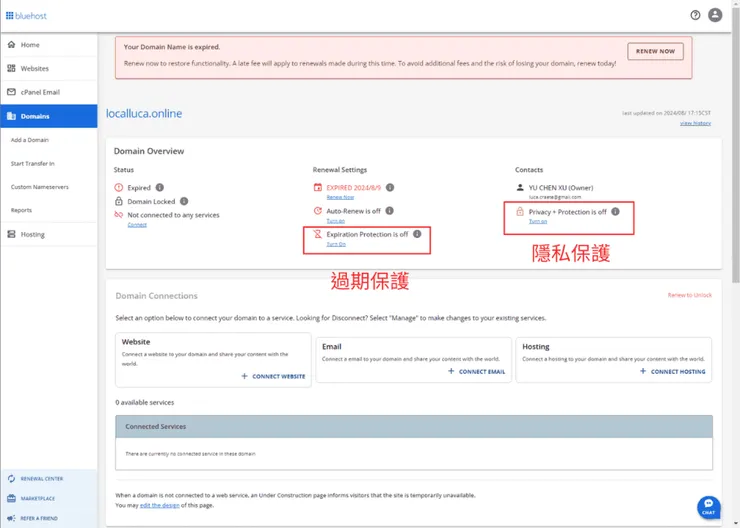Click the RENEW NOW button in banner
740x528 pixels.
coord(655,51)
